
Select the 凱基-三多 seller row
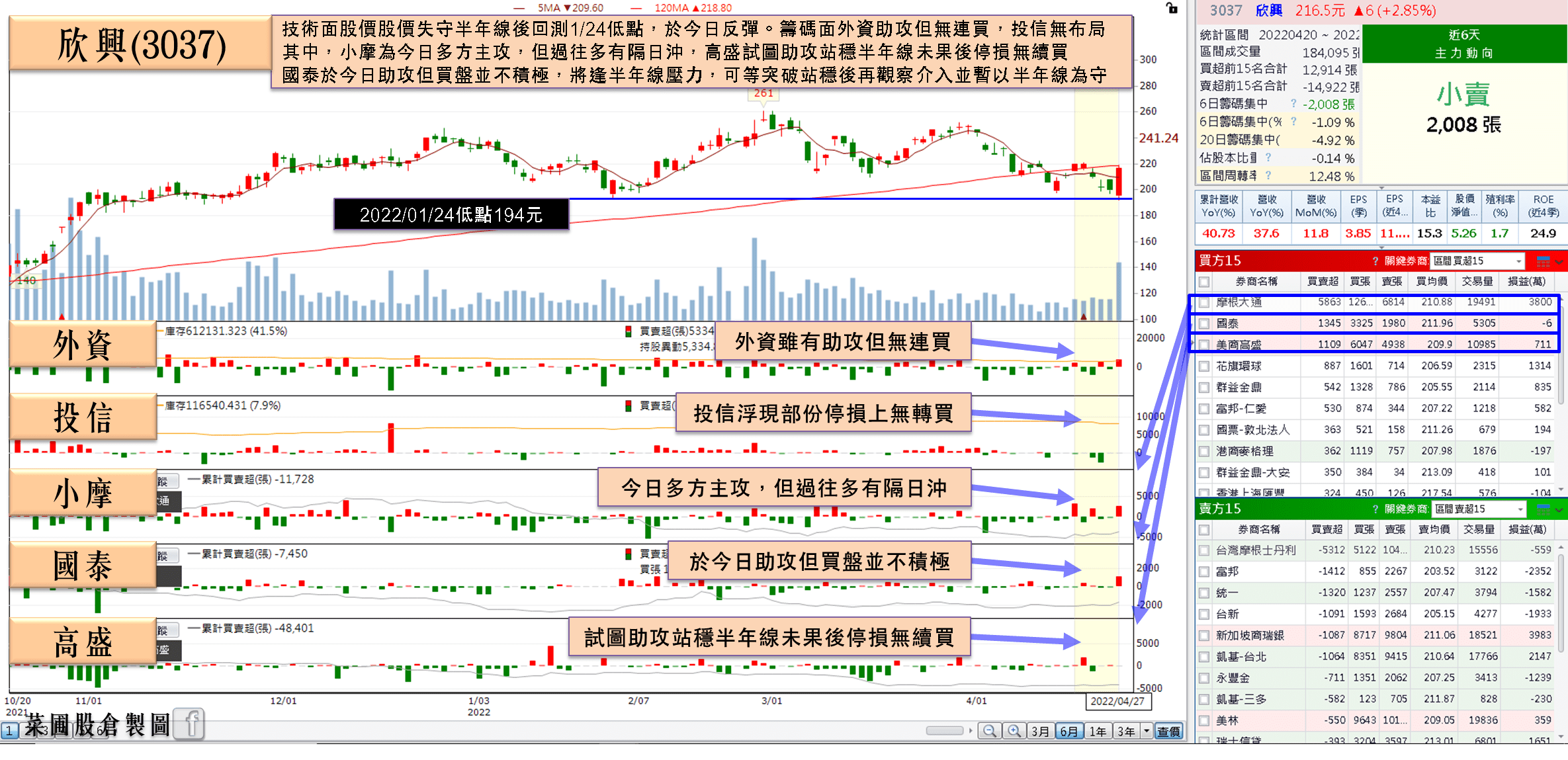click(x=1376, y=699)
